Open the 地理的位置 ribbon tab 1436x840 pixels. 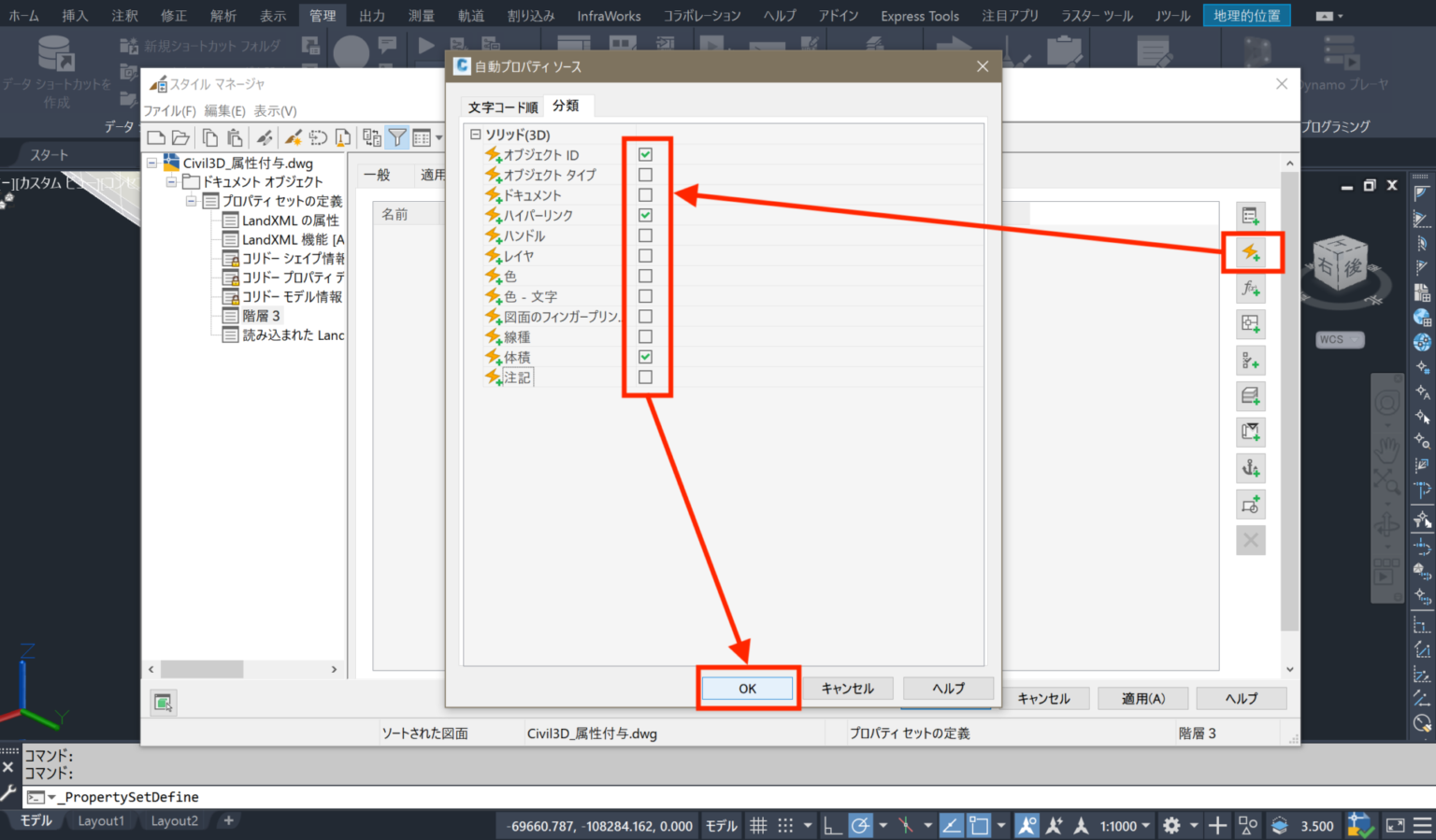click(1246, 14)
